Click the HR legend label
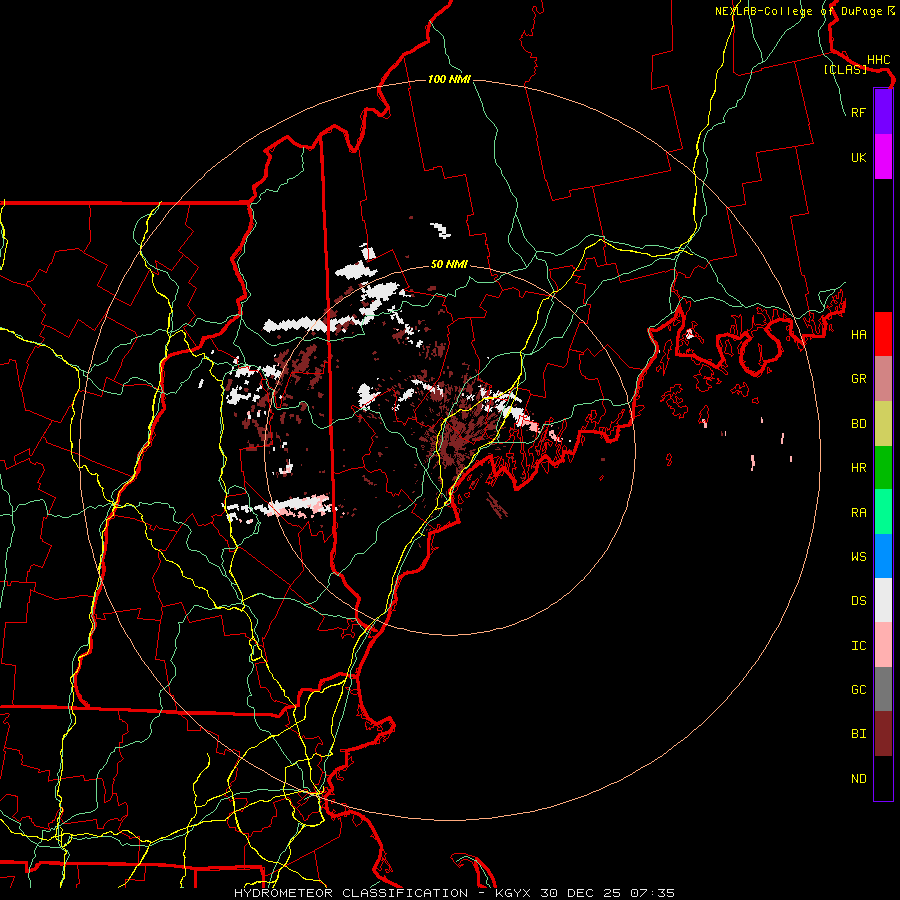 click(x=858, y=468)
